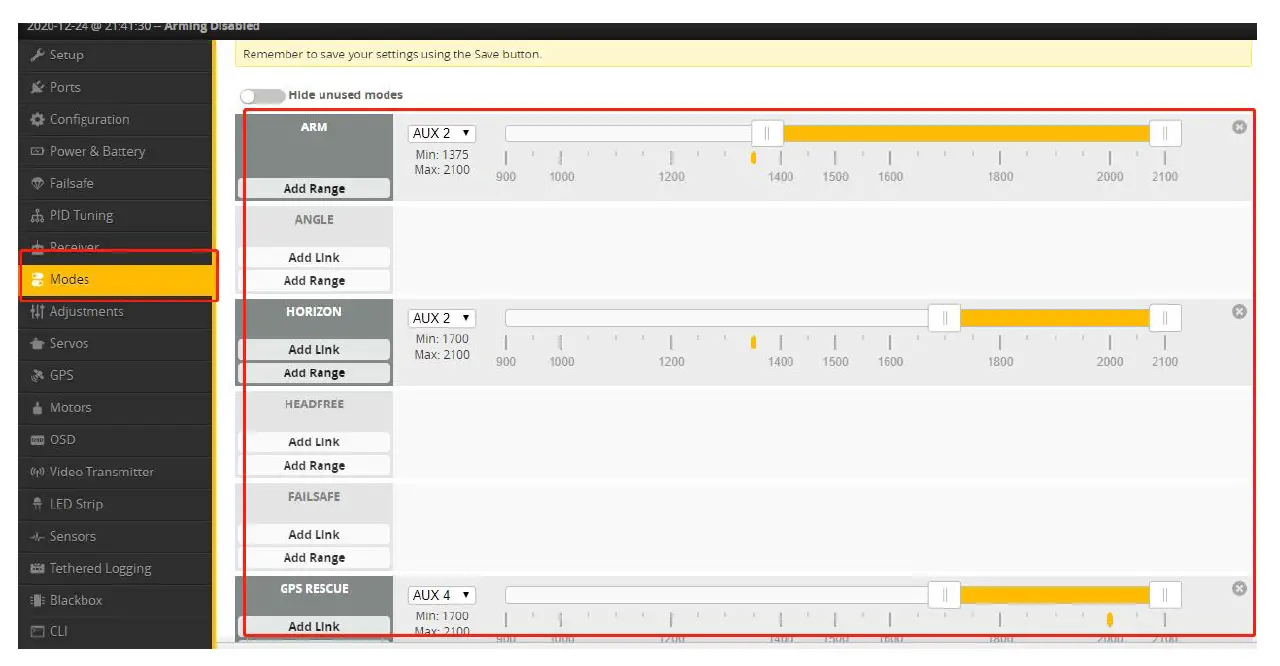Open the HORIZON channel AUX 2 dropdown

442,318
